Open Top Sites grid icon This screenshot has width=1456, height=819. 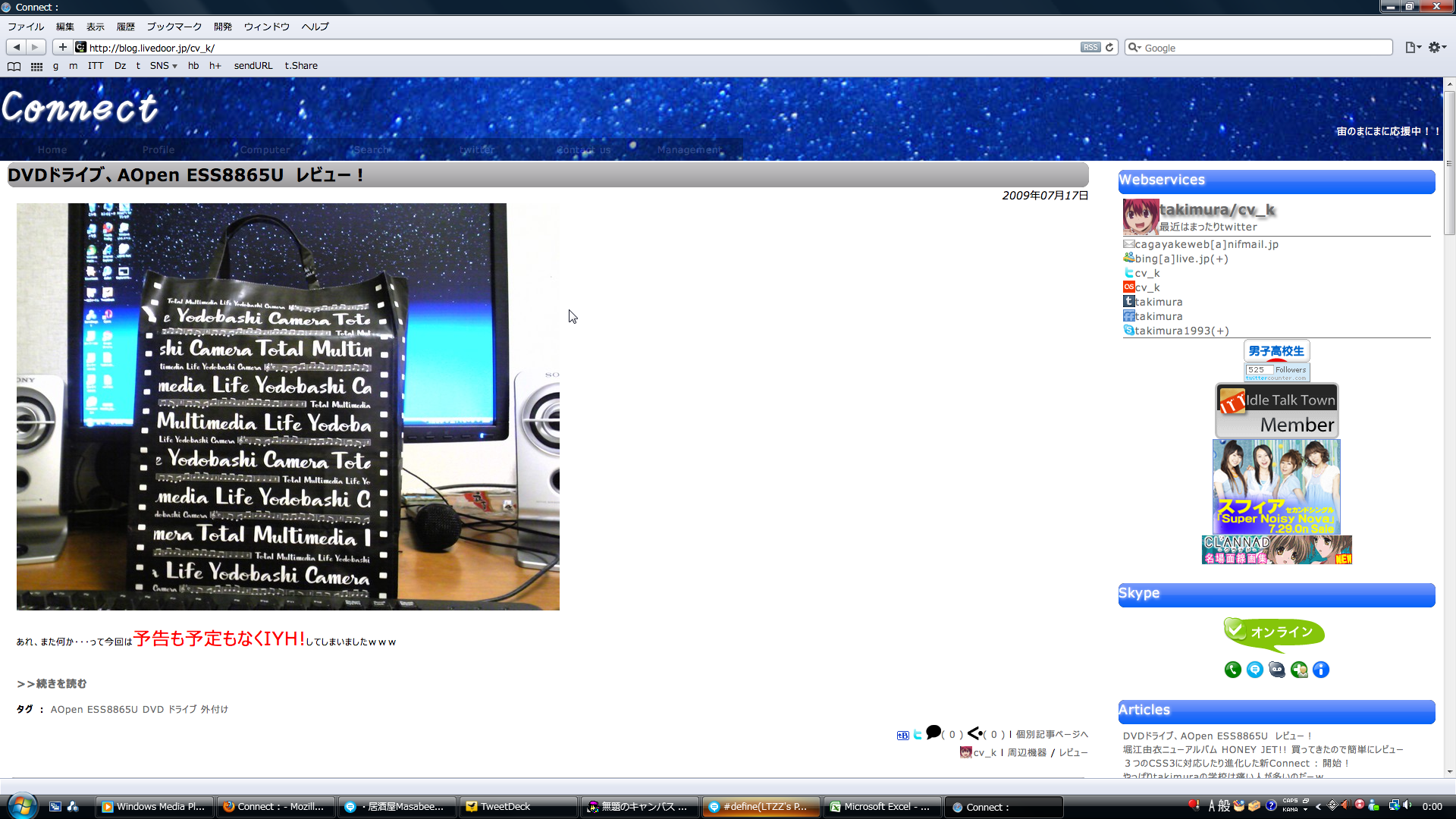(36, 66)
